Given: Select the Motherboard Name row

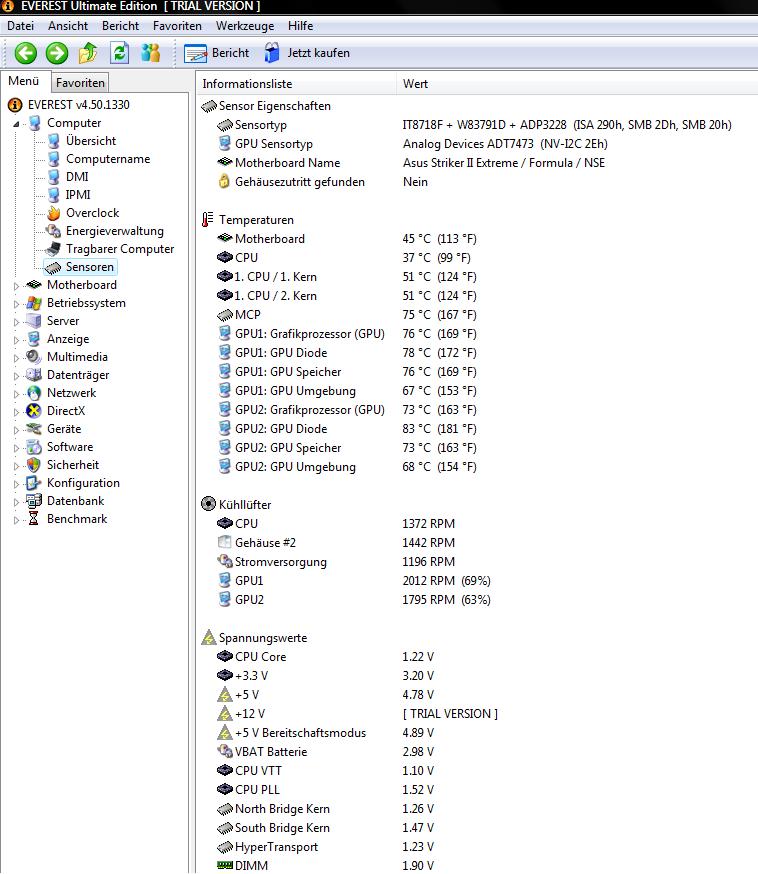Looking at the screenshot, I should (411, 163).
